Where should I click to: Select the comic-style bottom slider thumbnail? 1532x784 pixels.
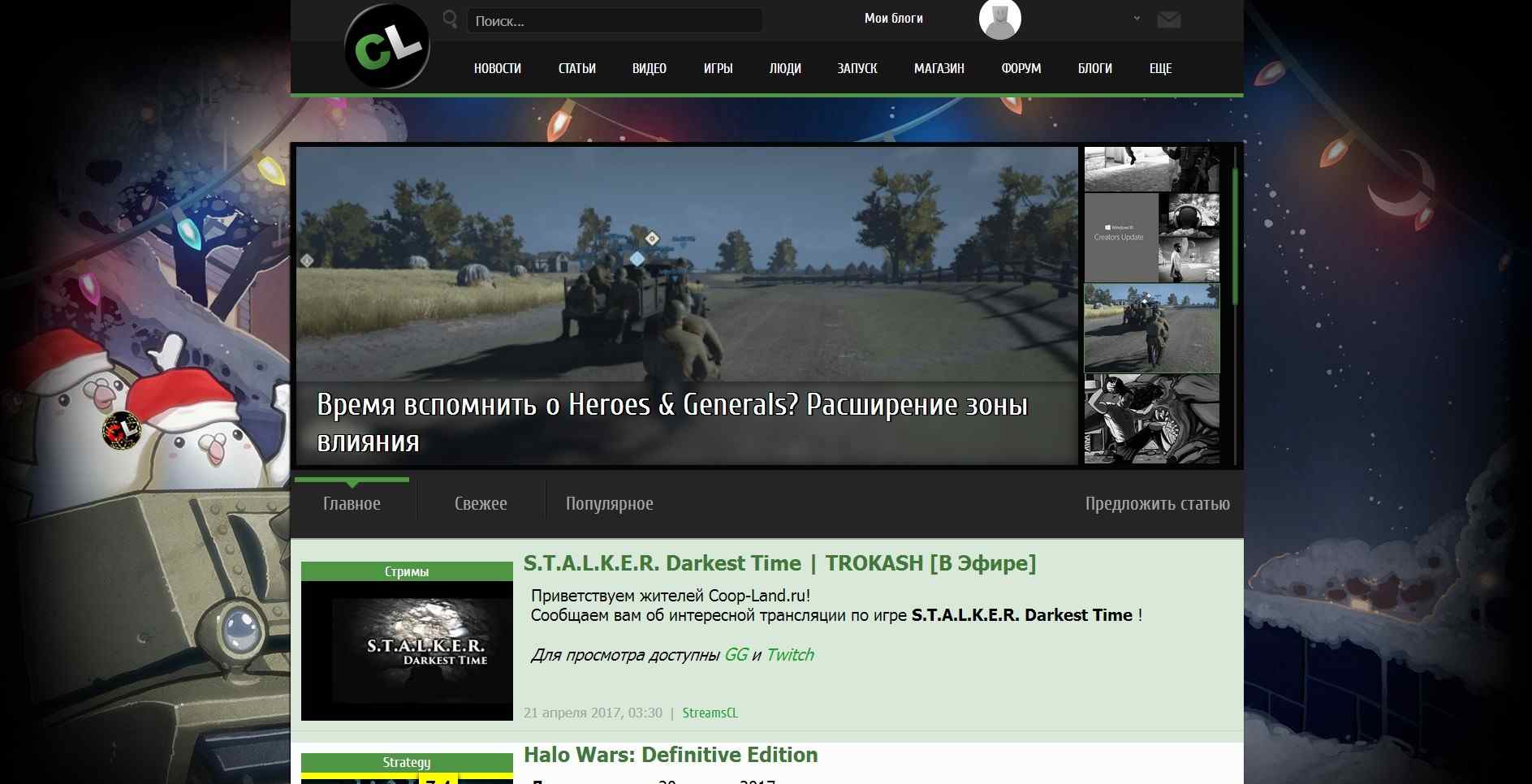click(x=1152, y=419)
